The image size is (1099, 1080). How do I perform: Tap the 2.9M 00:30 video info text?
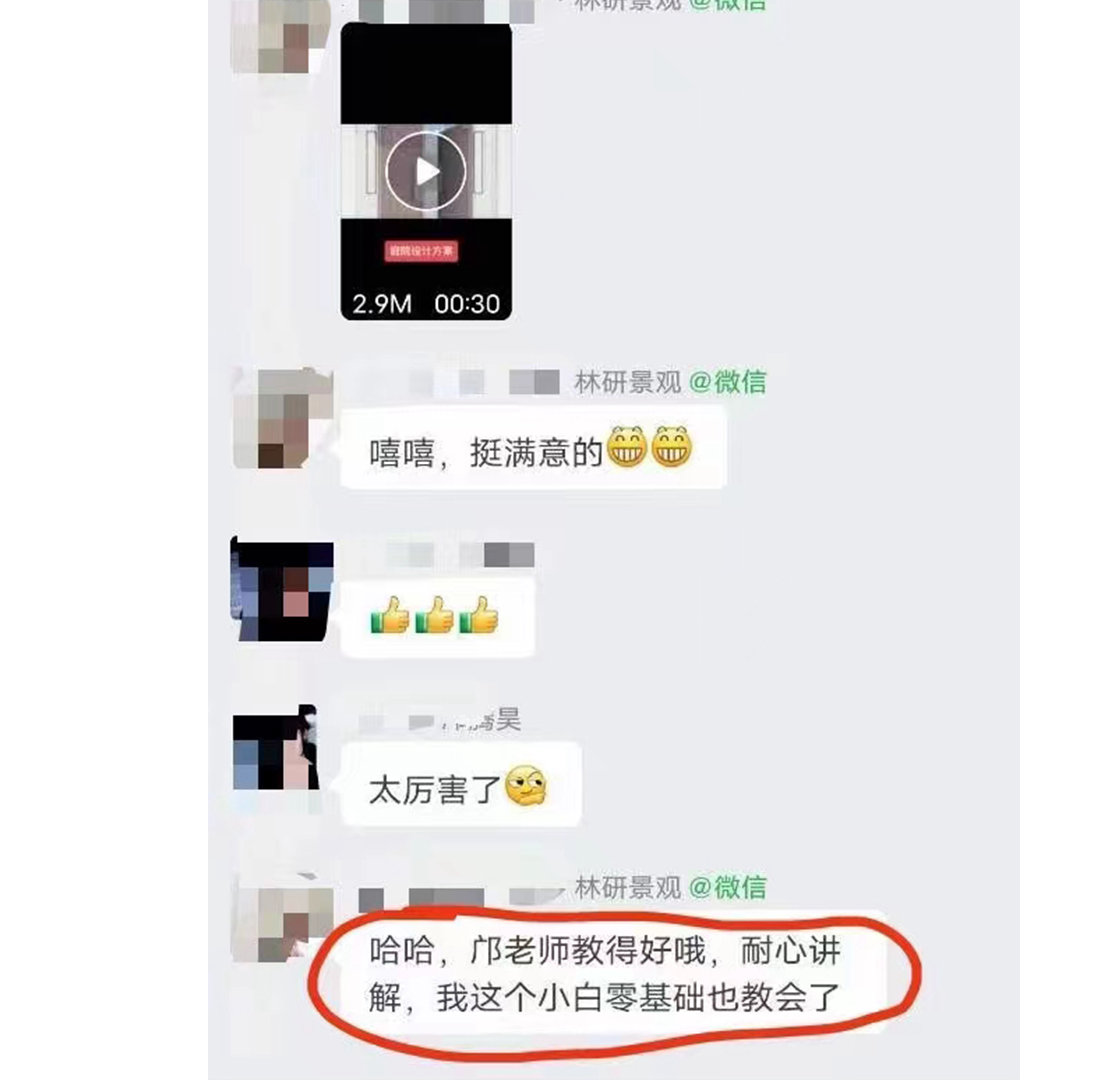[425, 304]
